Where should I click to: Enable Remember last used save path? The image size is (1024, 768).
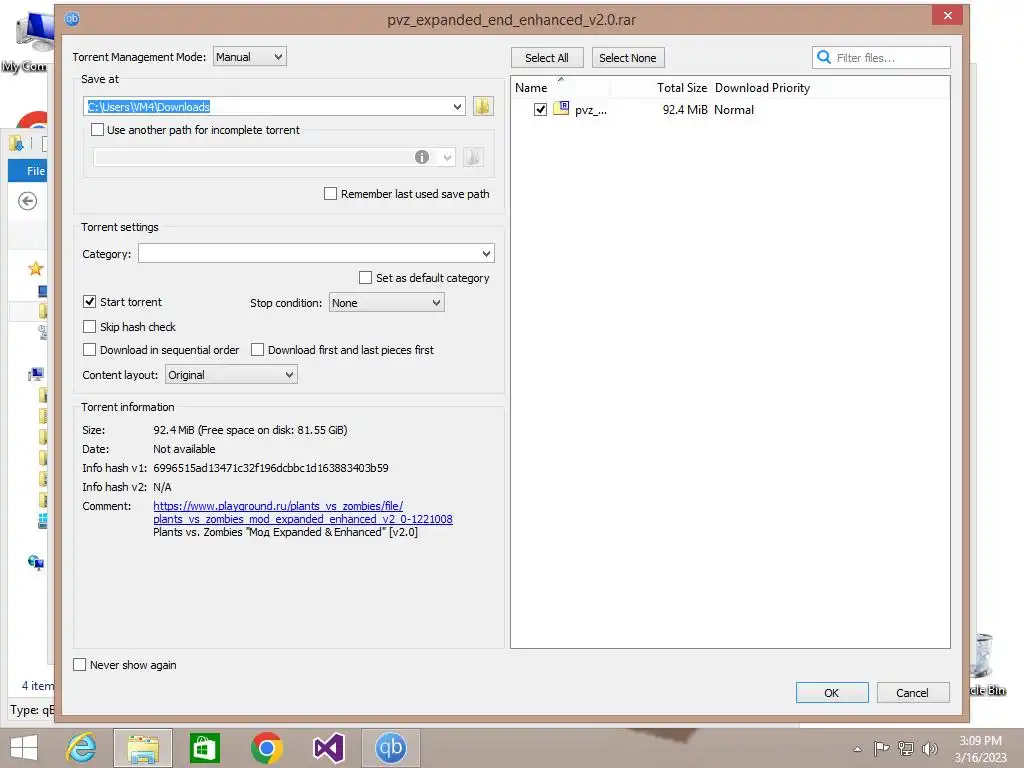coord(330,193)
